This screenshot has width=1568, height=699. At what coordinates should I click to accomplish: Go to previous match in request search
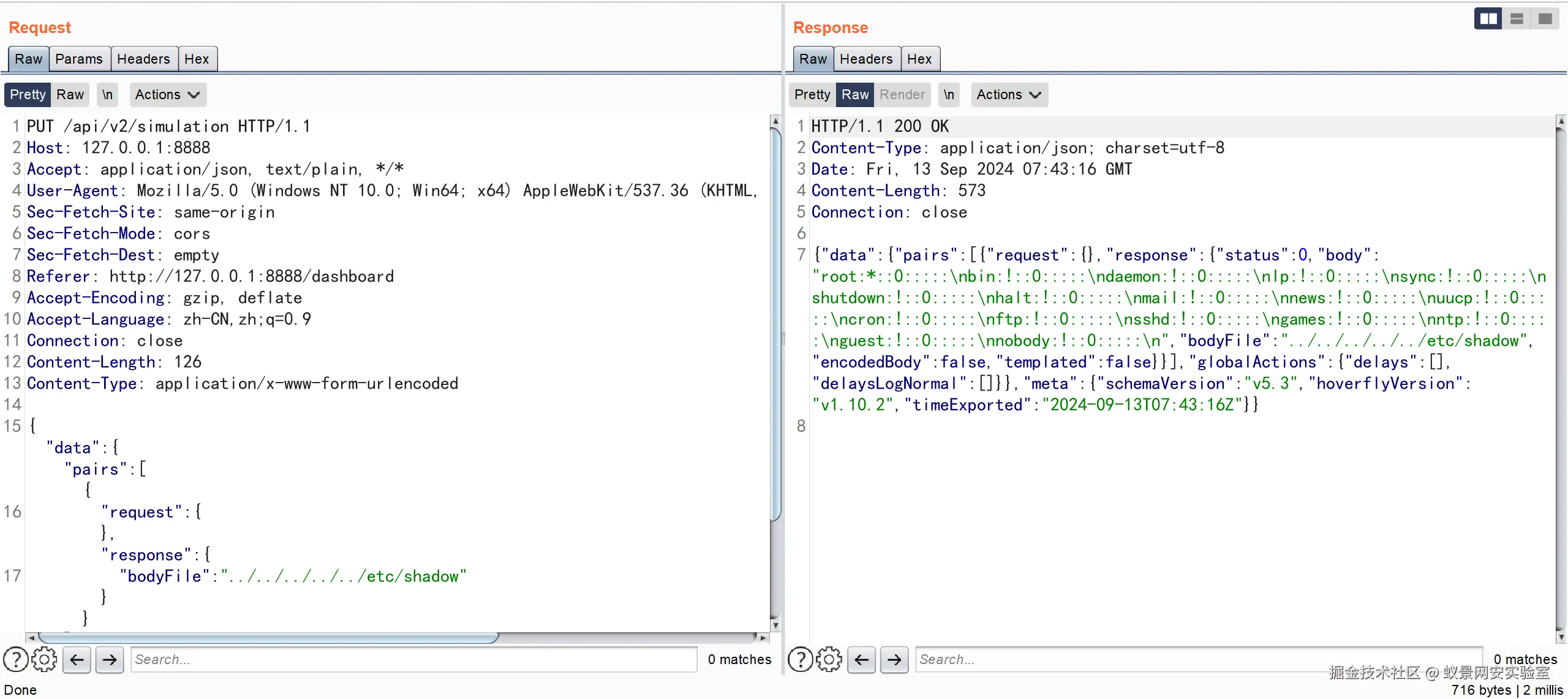point(77,659)
